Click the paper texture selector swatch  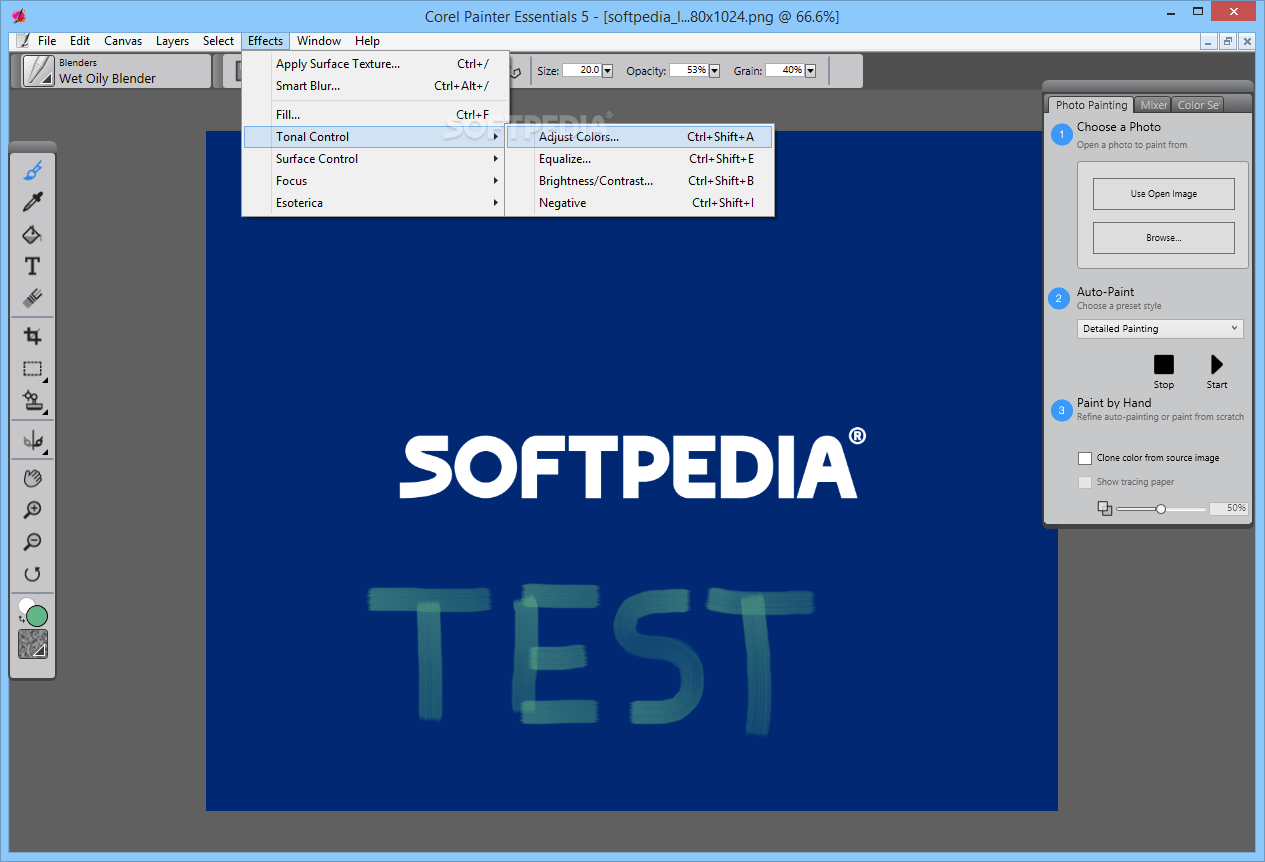(32, 644)
